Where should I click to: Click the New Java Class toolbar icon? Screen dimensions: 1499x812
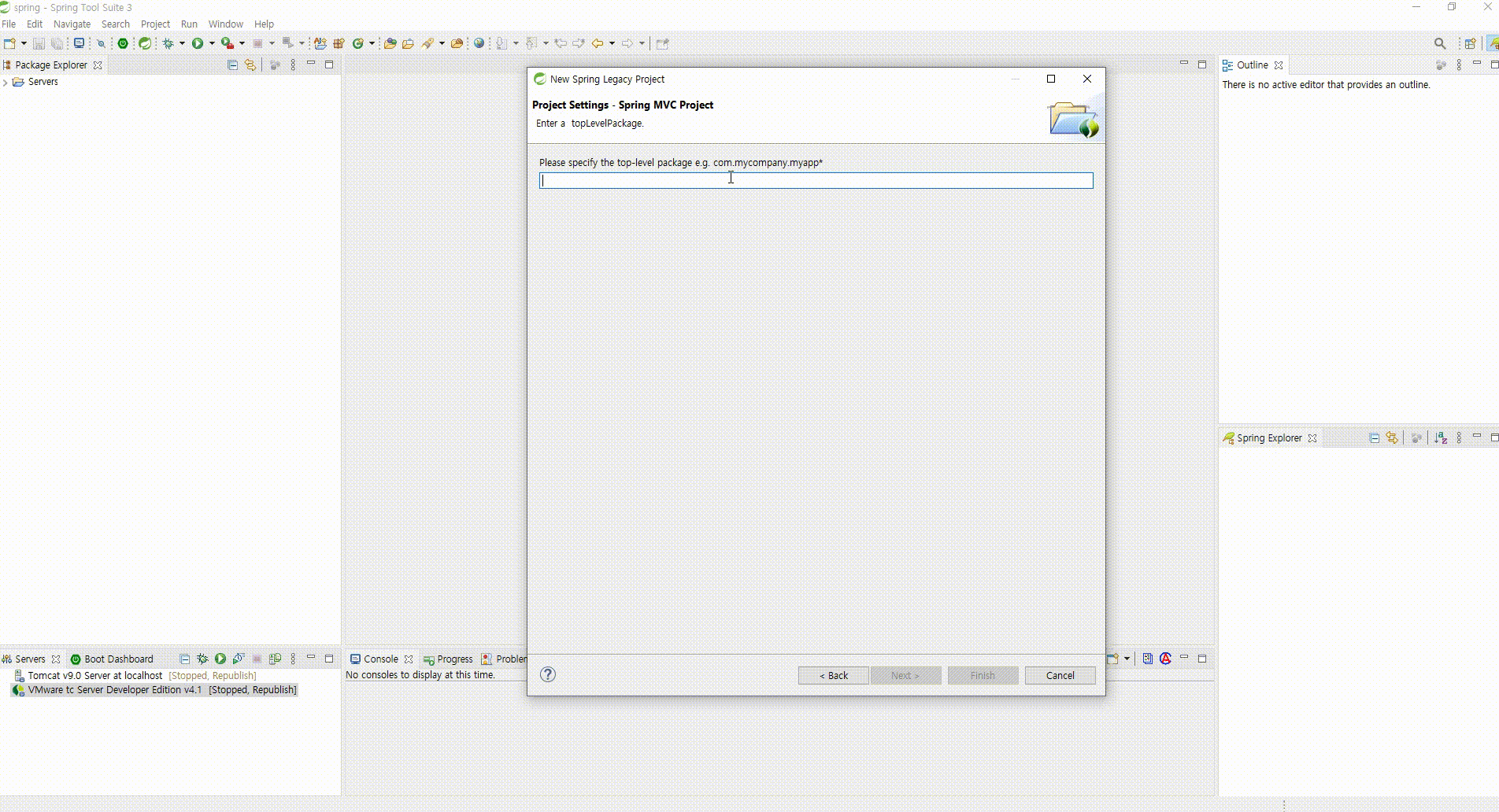coord(358,43)
